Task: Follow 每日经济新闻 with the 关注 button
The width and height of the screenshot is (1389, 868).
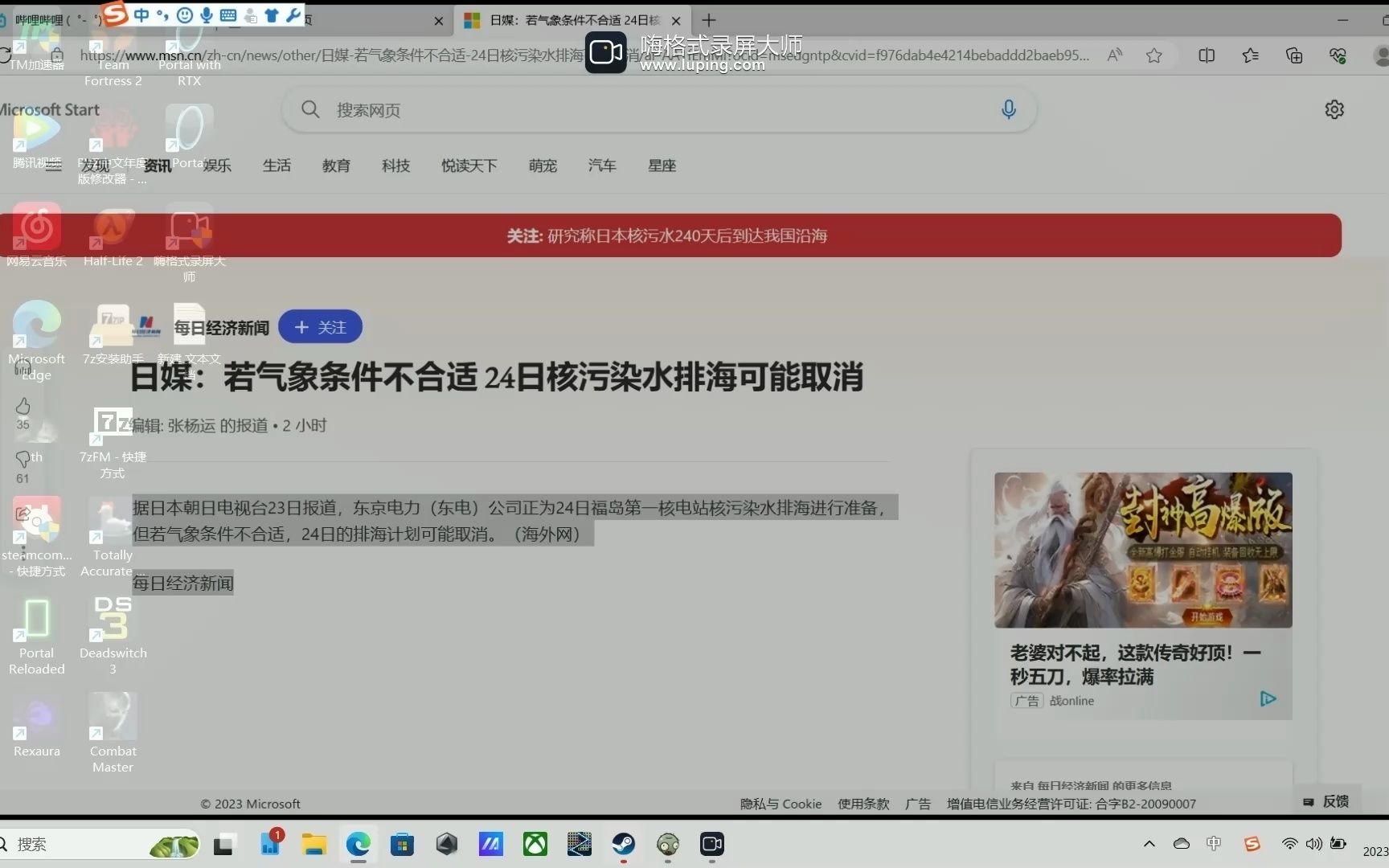Action: click(x=320, y=327)
